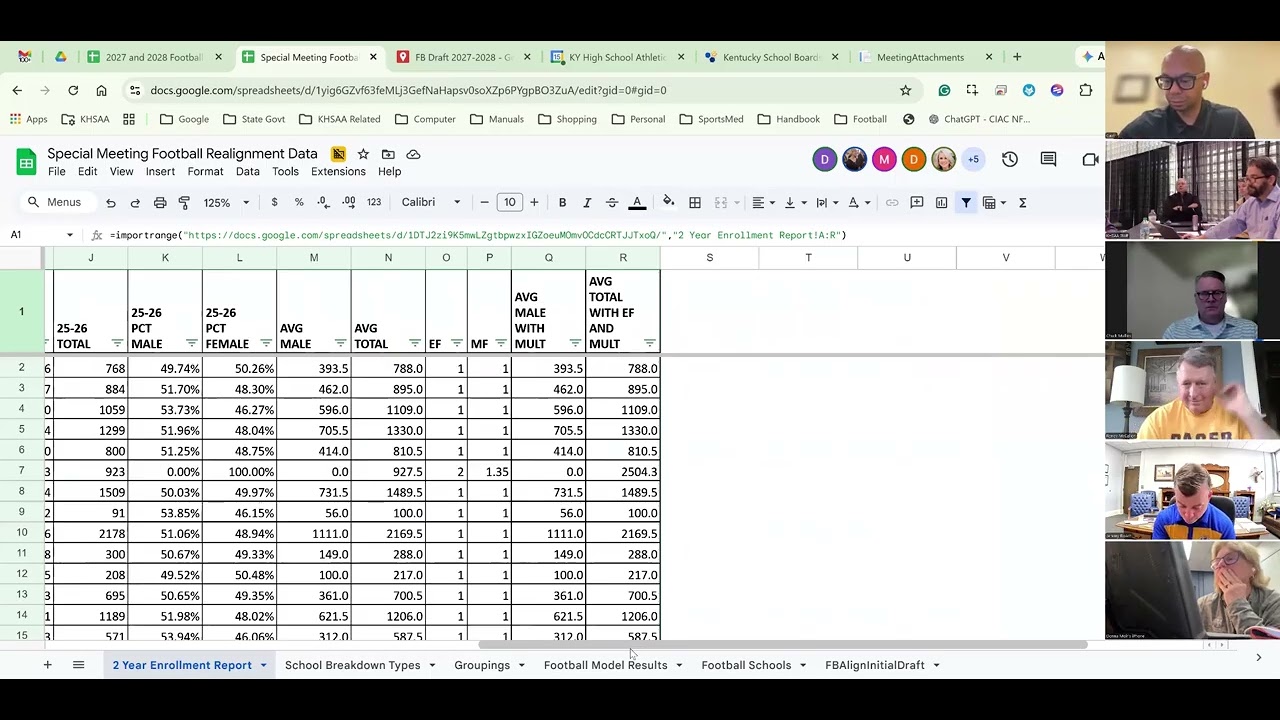The image size is (1280, 720).
Task: Open filter on AVG MALE WITH MULT column
Action: 575,344
